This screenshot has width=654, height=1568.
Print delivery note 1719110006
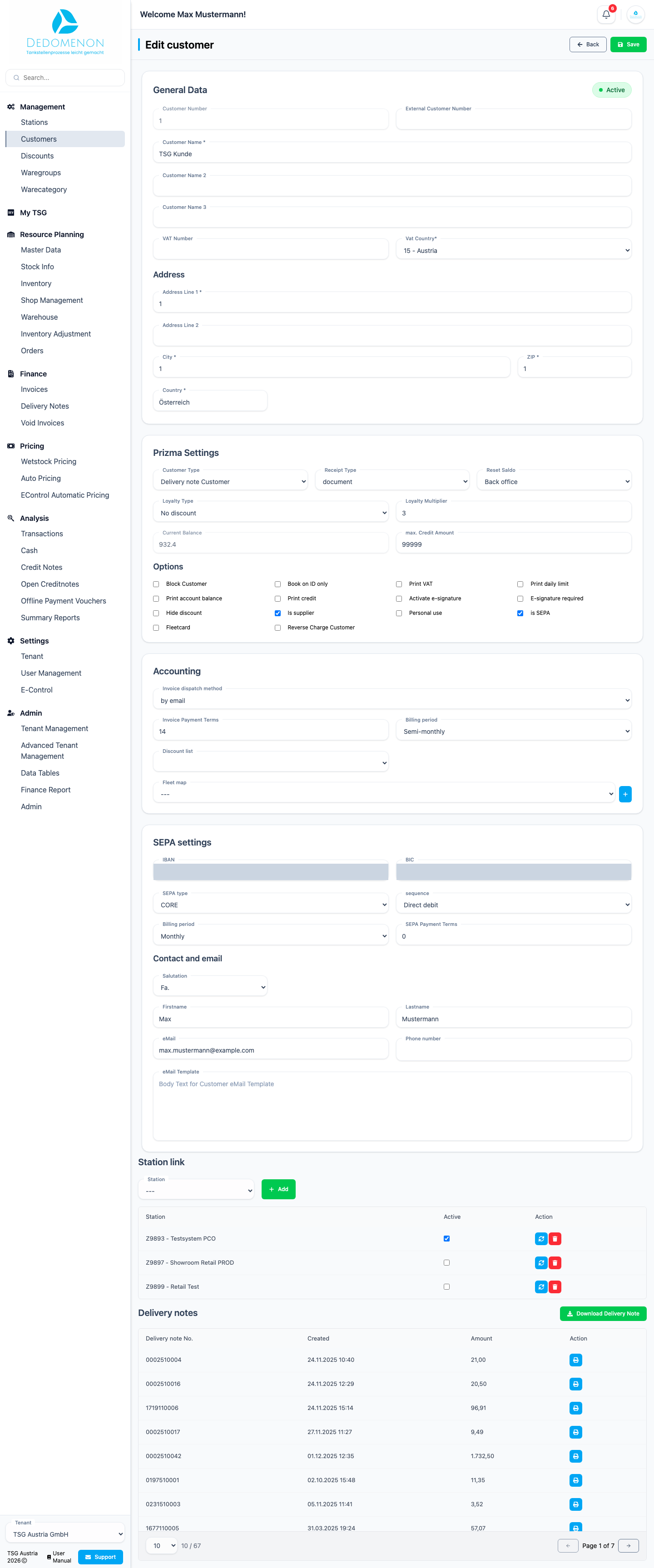pos(575,1408)
